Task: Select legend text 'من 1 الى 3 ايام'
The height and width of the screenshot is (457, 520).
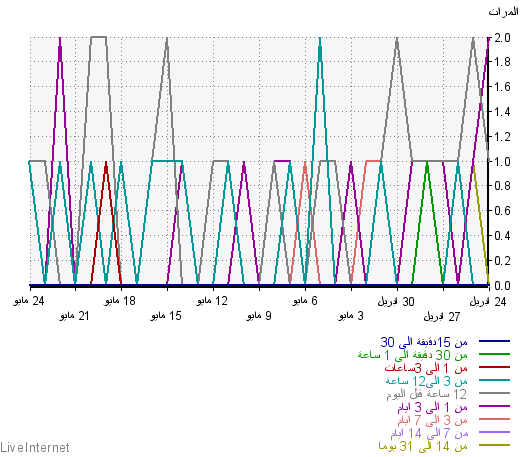Action: (432, 407)
